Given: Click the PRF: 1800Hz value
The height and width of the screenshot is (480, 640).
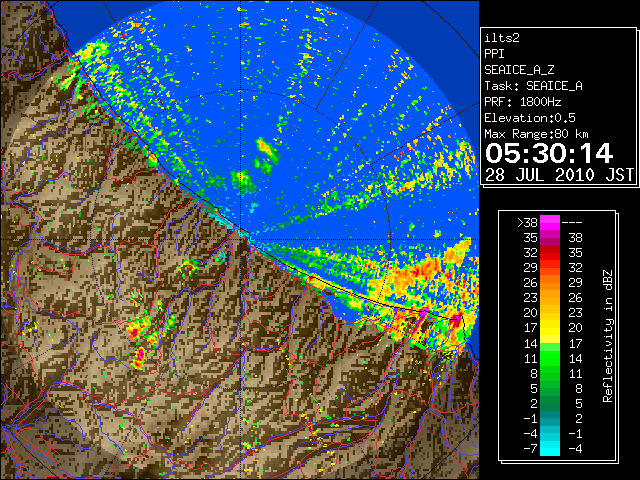Looking at the screenshot, I should [x=523, y=102].
